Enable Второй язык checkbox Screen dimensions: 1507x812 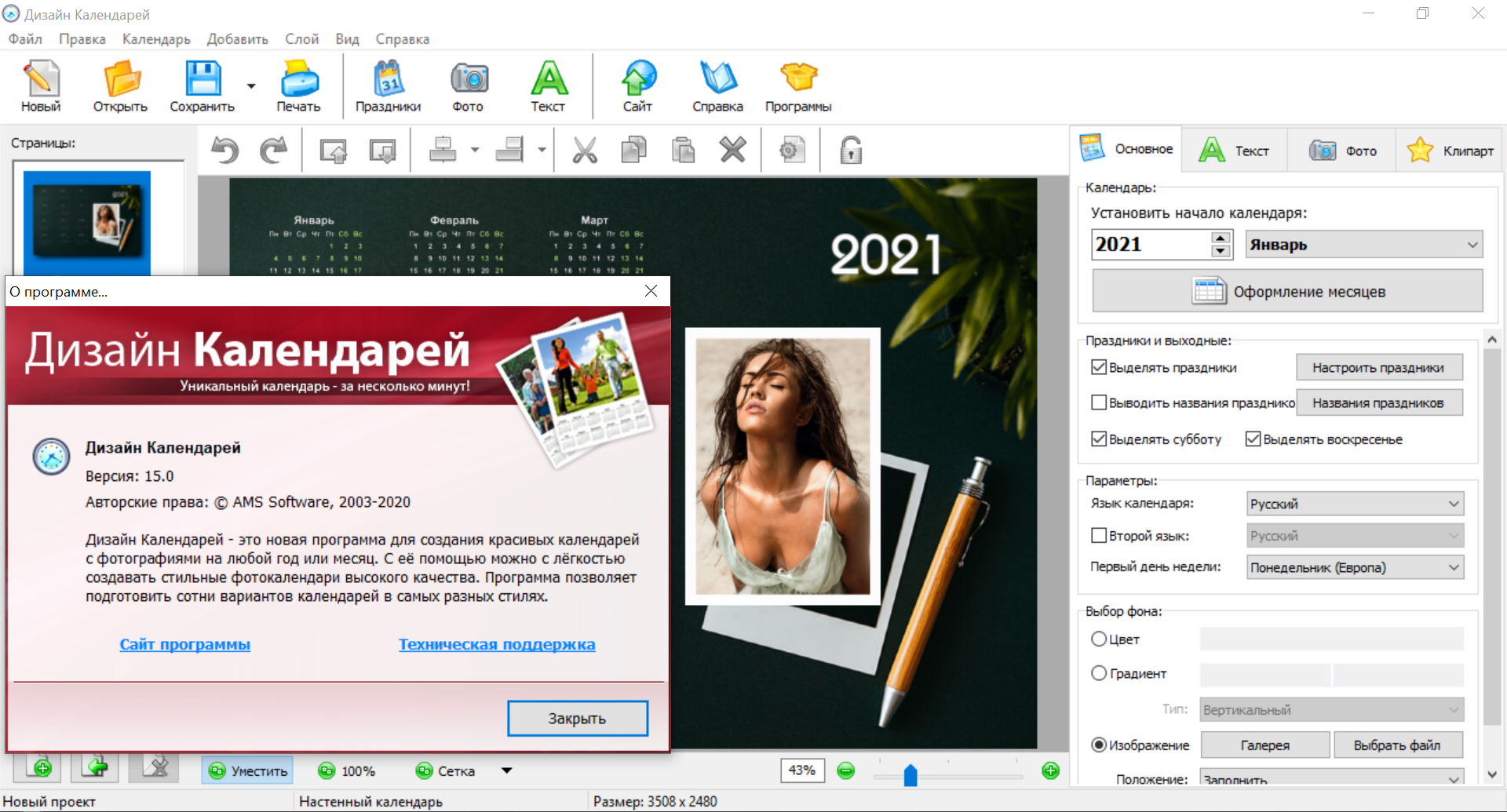[1099, 535]
